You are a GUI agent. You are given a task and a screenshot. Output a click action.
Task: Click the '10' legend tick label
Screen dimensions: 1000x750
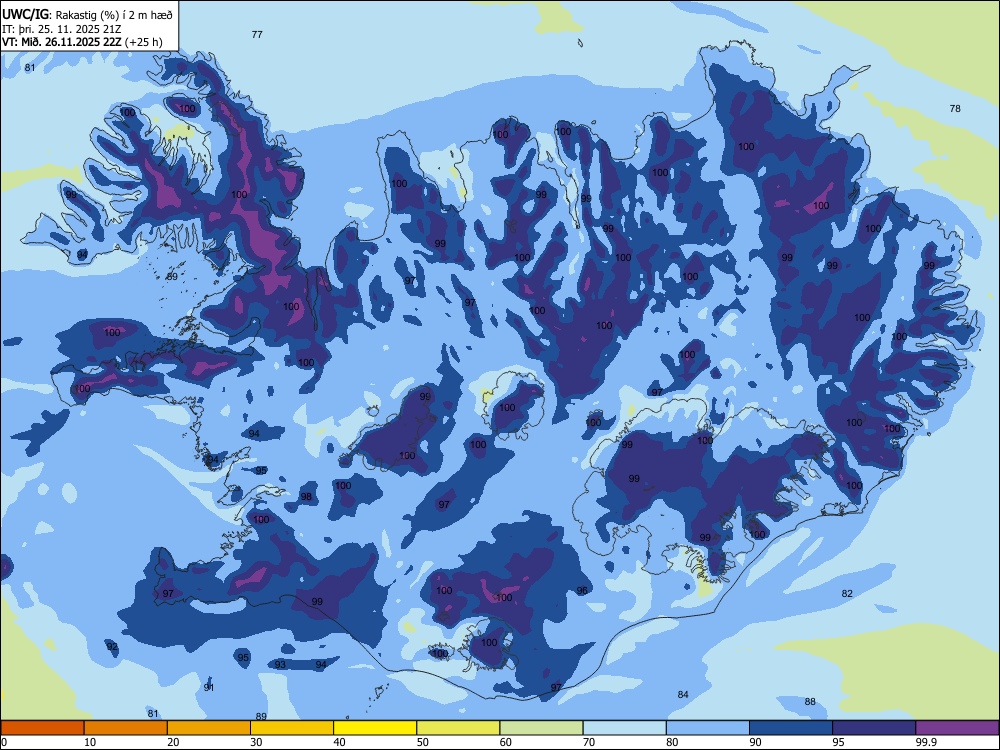[x=90, y=742]
